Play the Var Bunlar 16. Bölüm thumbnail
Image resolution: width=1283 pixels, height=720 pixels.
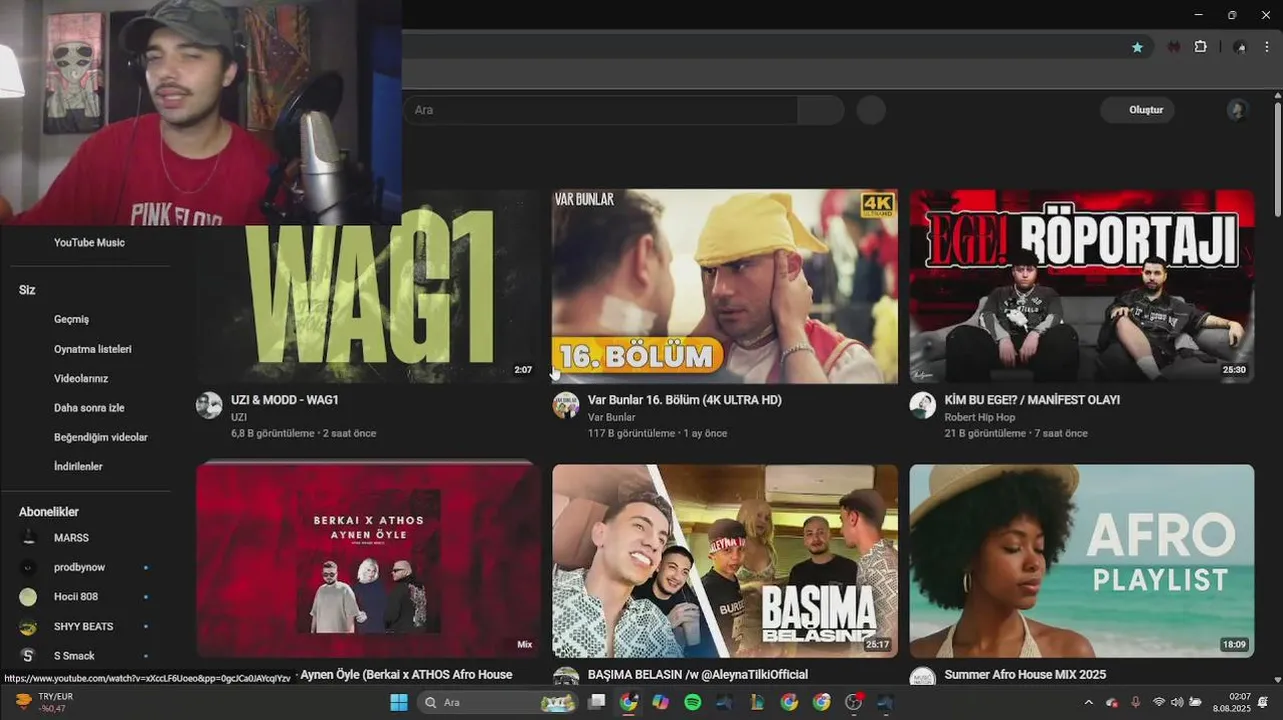click(x=725, y=286)
